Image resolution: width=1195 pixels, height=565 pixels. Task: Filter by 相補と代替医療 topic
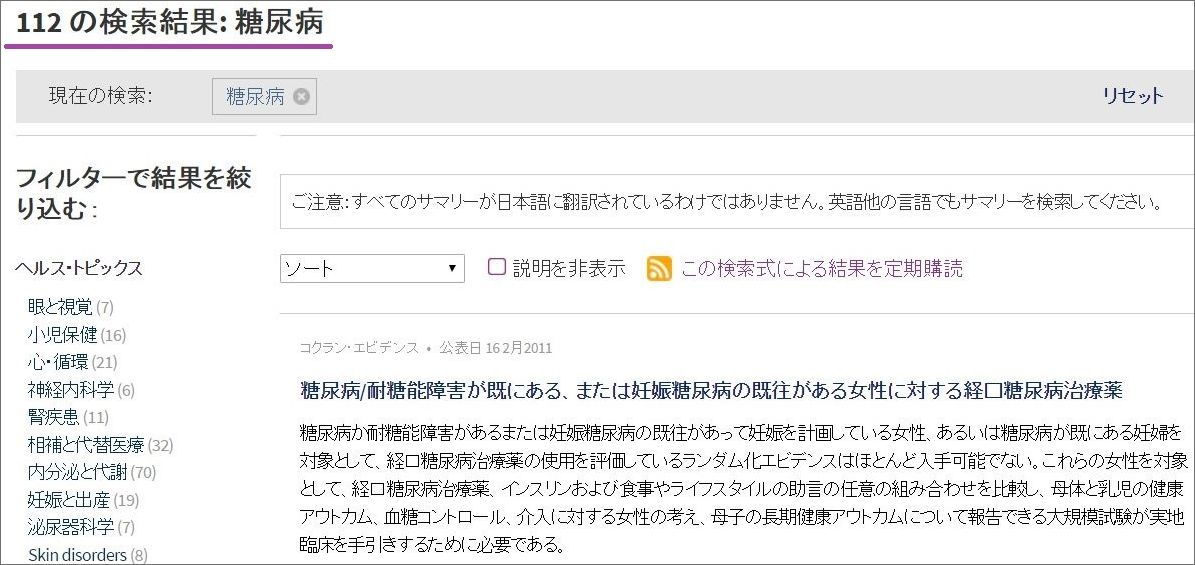(86, 445)
